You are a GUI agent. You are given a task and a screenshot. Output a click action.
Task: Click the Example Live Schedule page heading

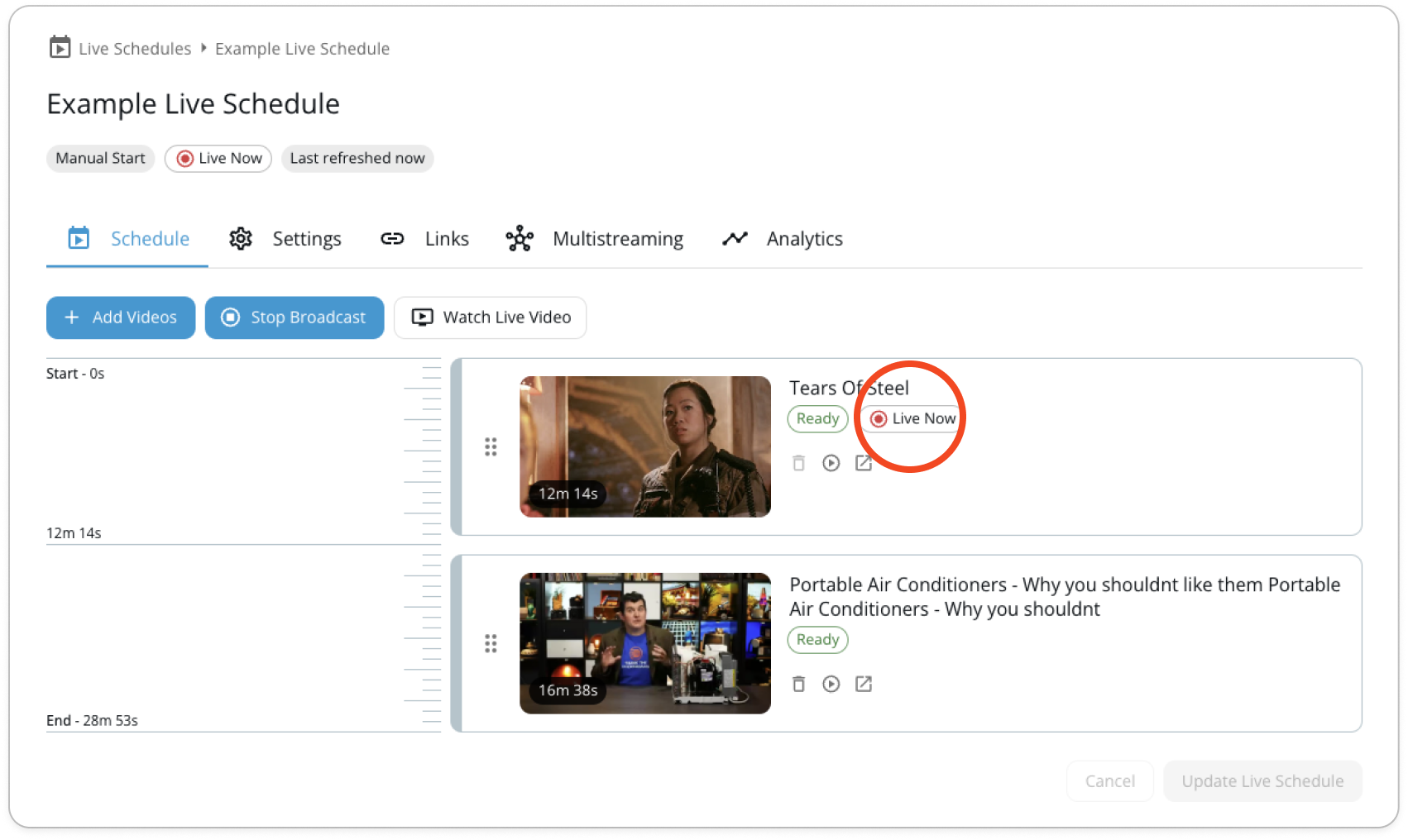194,104
